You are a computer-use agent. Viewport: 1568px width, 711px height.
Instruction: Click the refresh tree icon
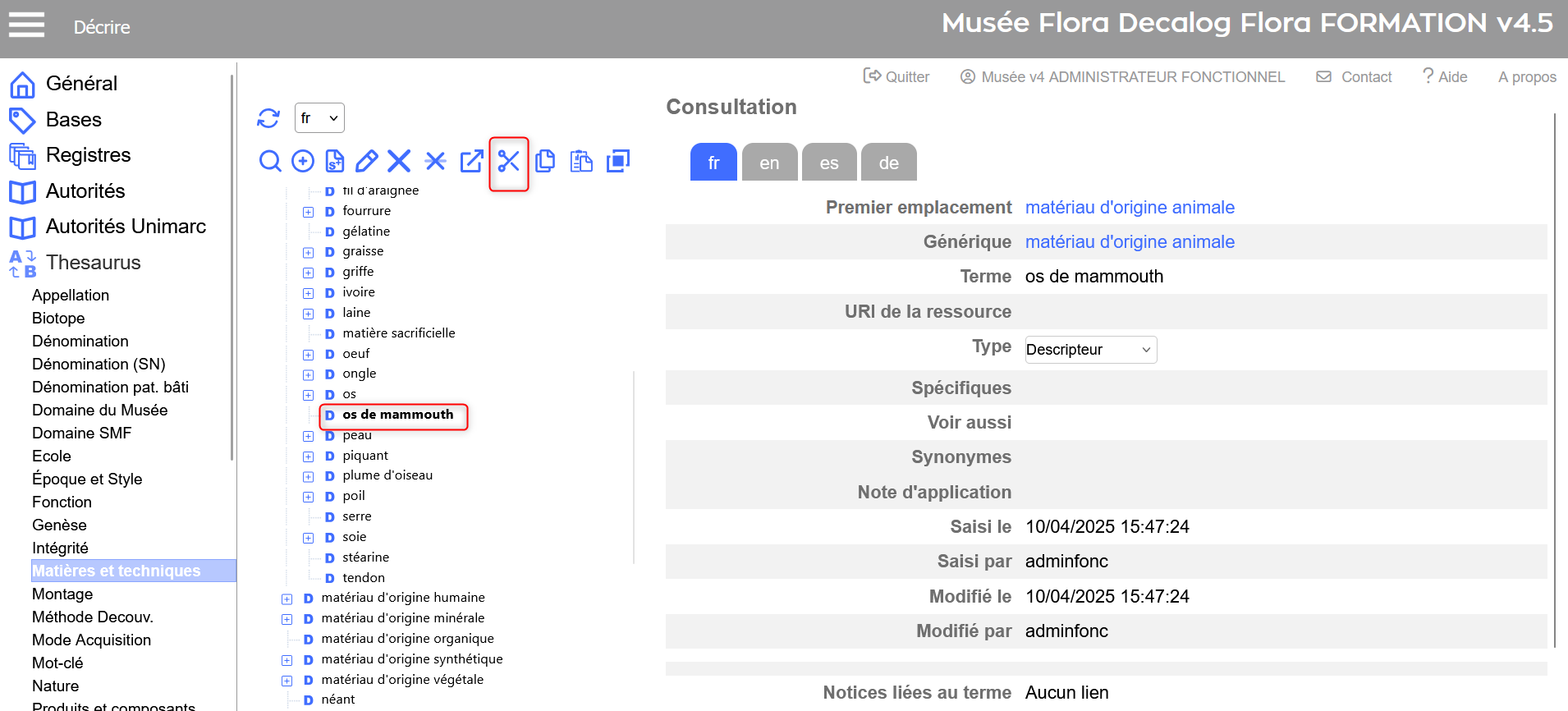(x=268, y=118)
